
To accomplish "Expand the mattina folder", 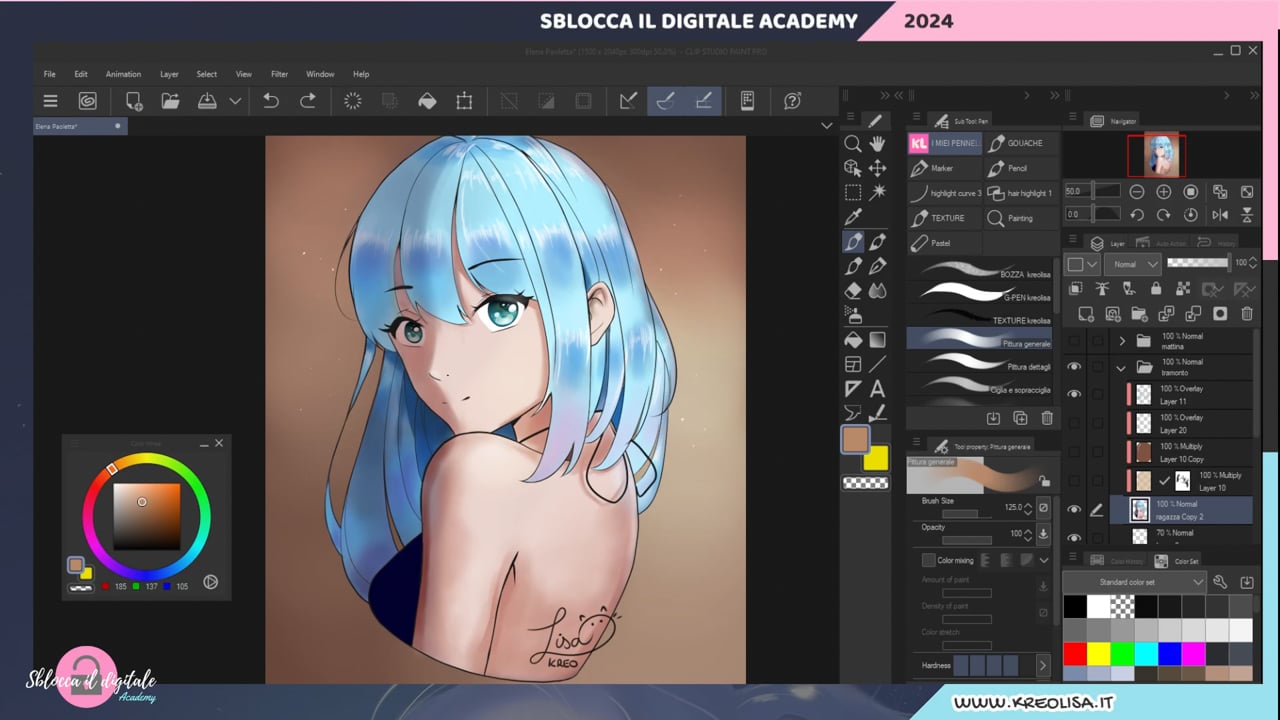I will [x=1121, y=341].
